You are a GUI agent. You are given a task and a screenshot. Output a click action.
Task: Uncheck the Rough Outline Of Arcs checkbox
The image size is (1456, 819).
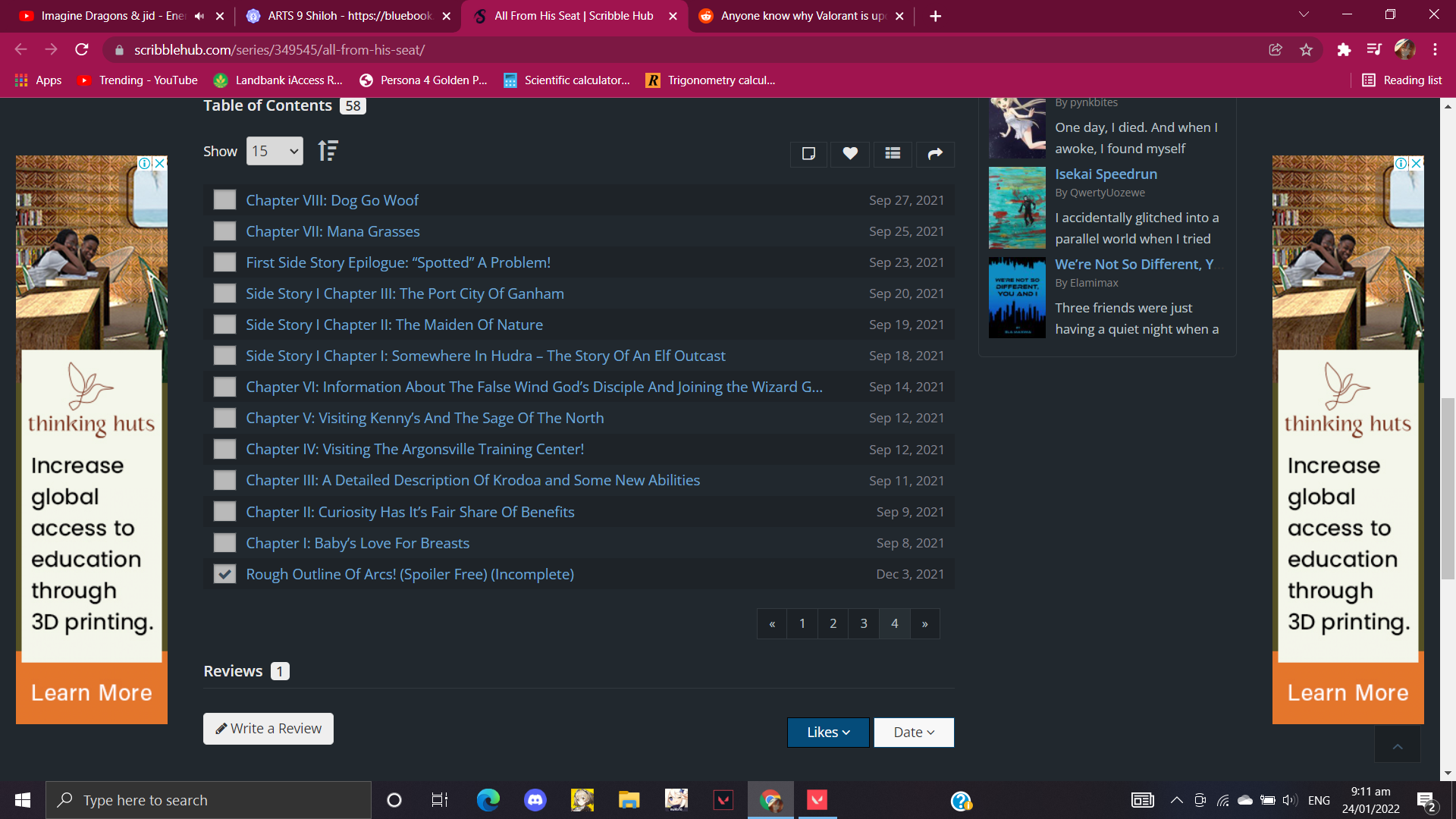click(x=224, y=574)
